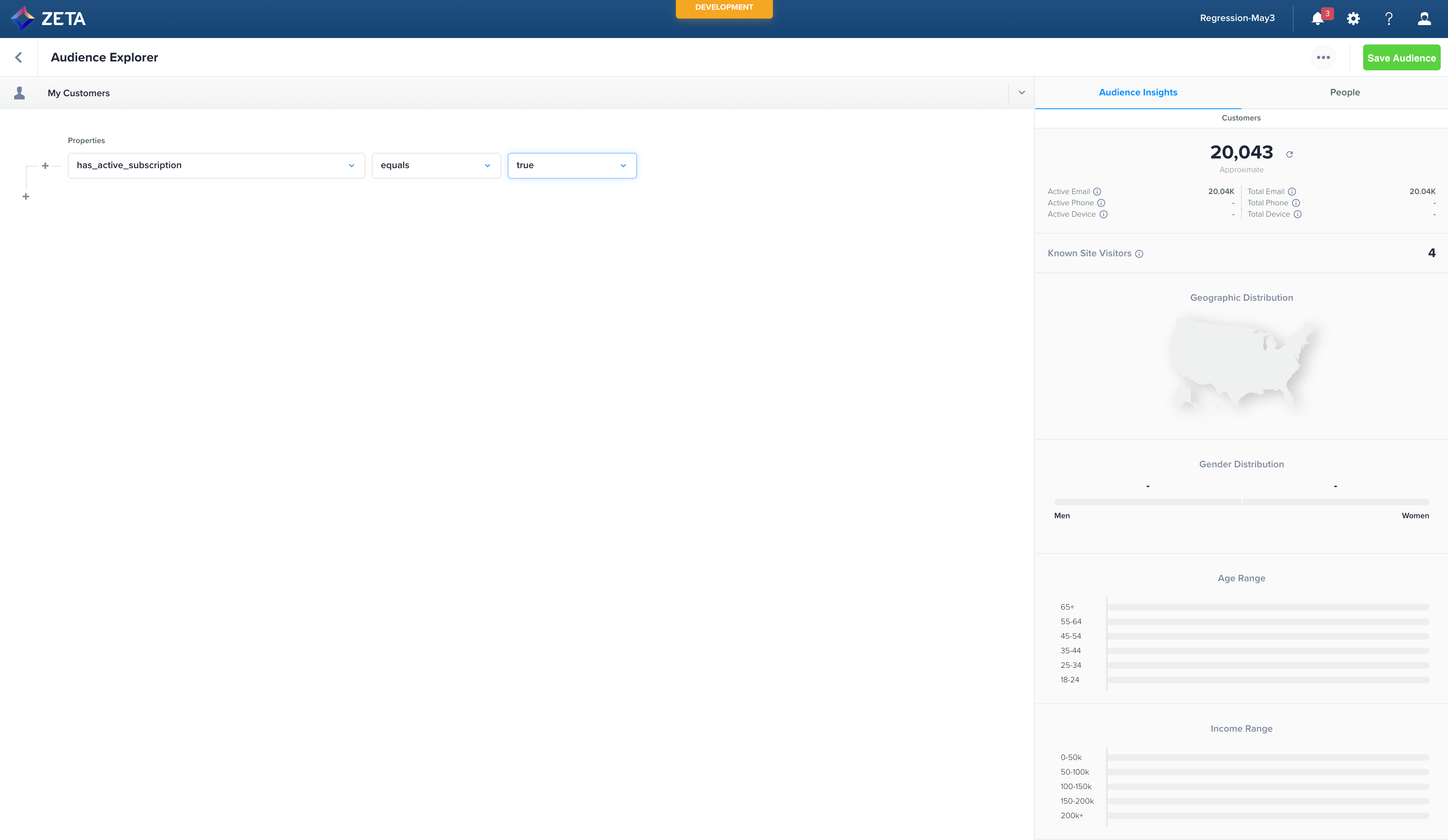The width and height of the screenshot is (1448, 840).
Task: Click the help question mark icon
Action: (x=1389, y=19)
